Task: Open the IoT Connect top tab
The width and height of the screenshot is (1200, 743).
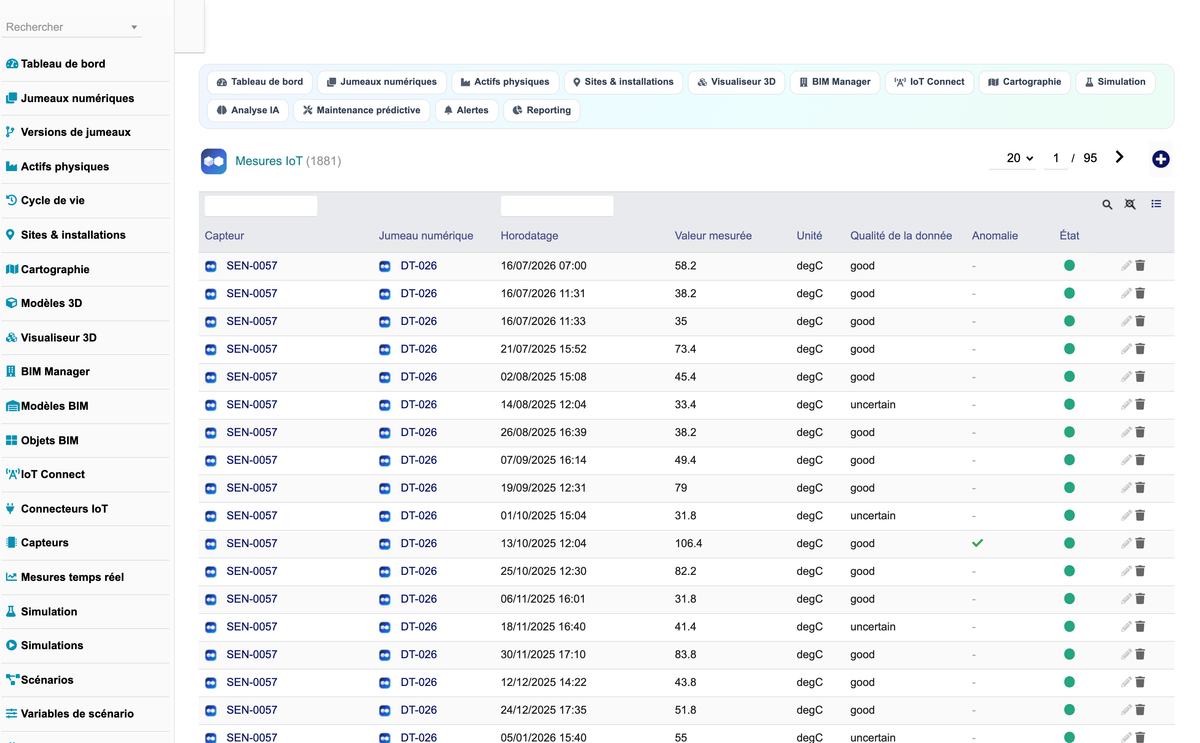Action: click(x=930, y=82)
